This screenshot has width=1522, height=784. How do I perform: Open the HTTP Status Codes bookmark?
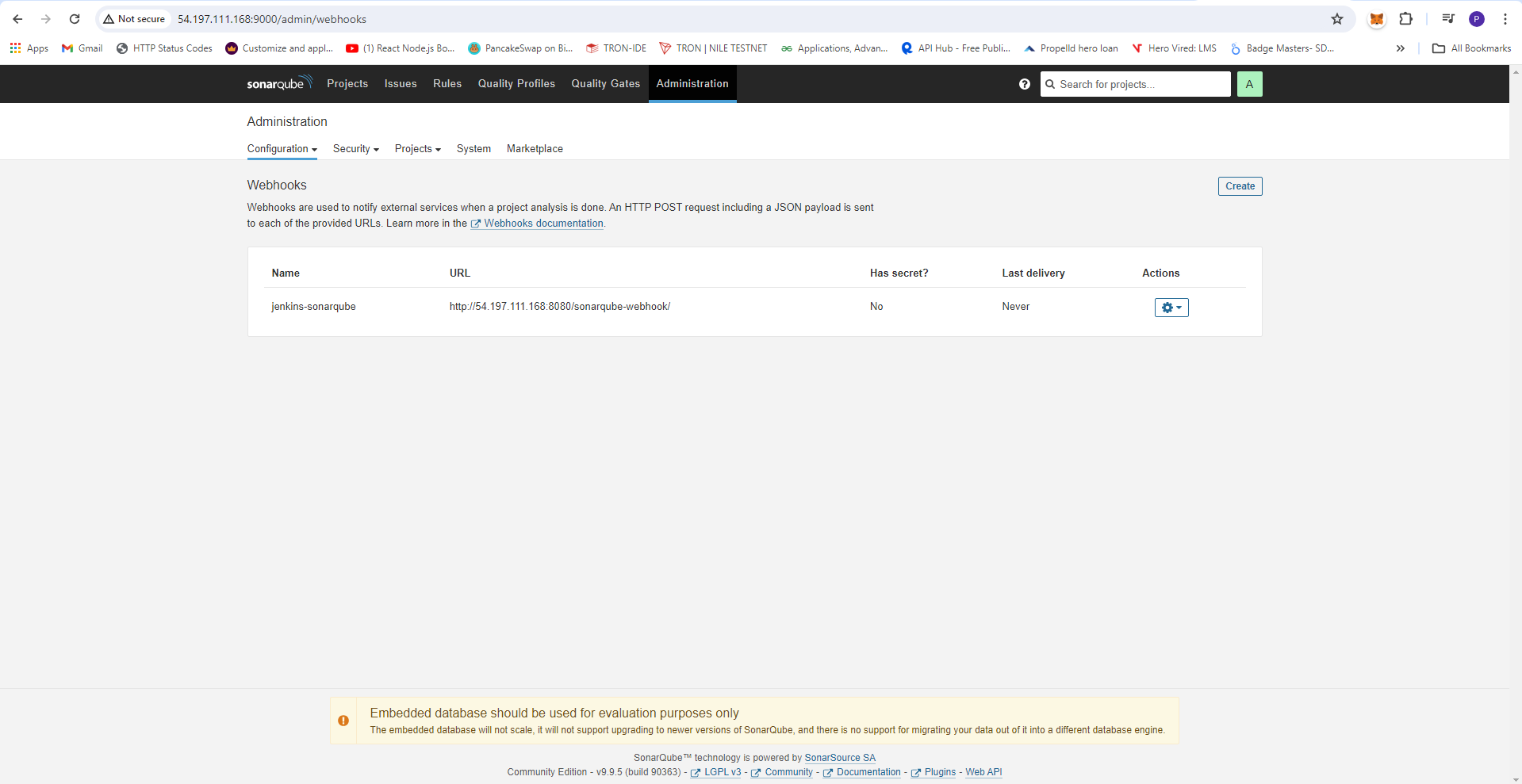click(164, 48)
